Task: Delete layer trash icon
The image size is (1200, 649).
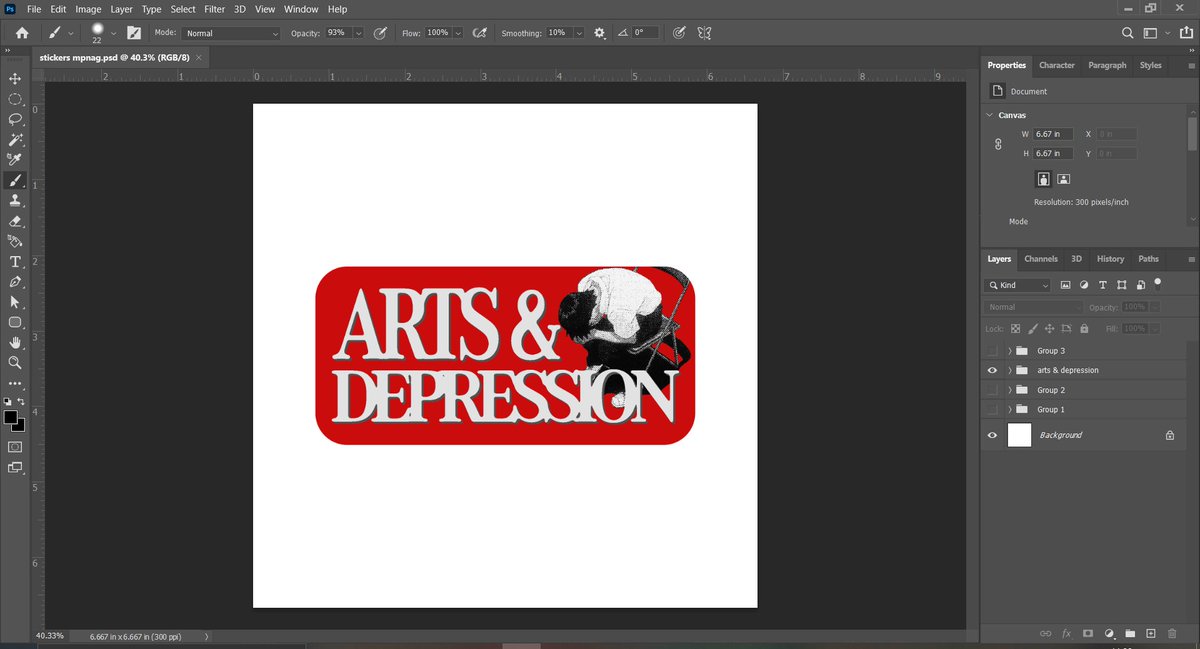Action: click(x=1172, y=634)
